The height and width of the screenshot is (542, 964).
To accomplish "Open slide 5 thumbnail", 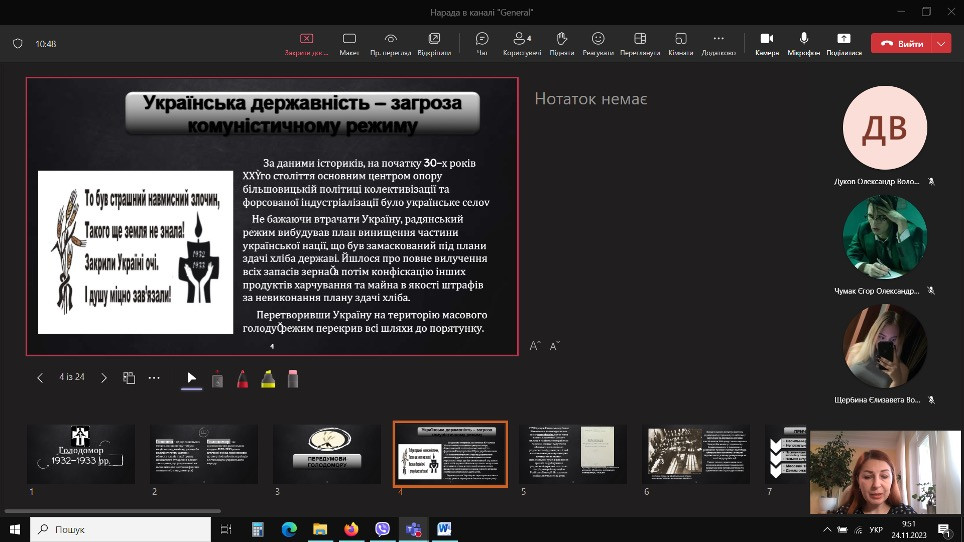I will [573, 454].
